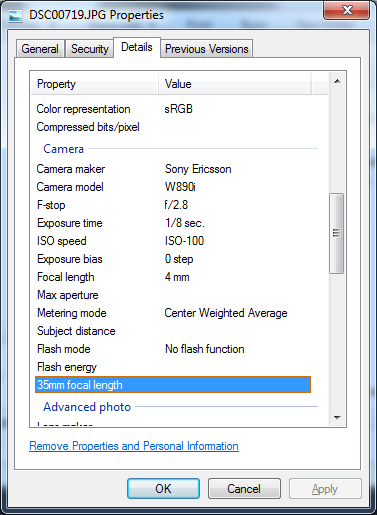Image resolution: width=377 pixels, height=515 pixels.
Task: Click the Cancel button
Action: pyautogui.click(x=244, y=489)
